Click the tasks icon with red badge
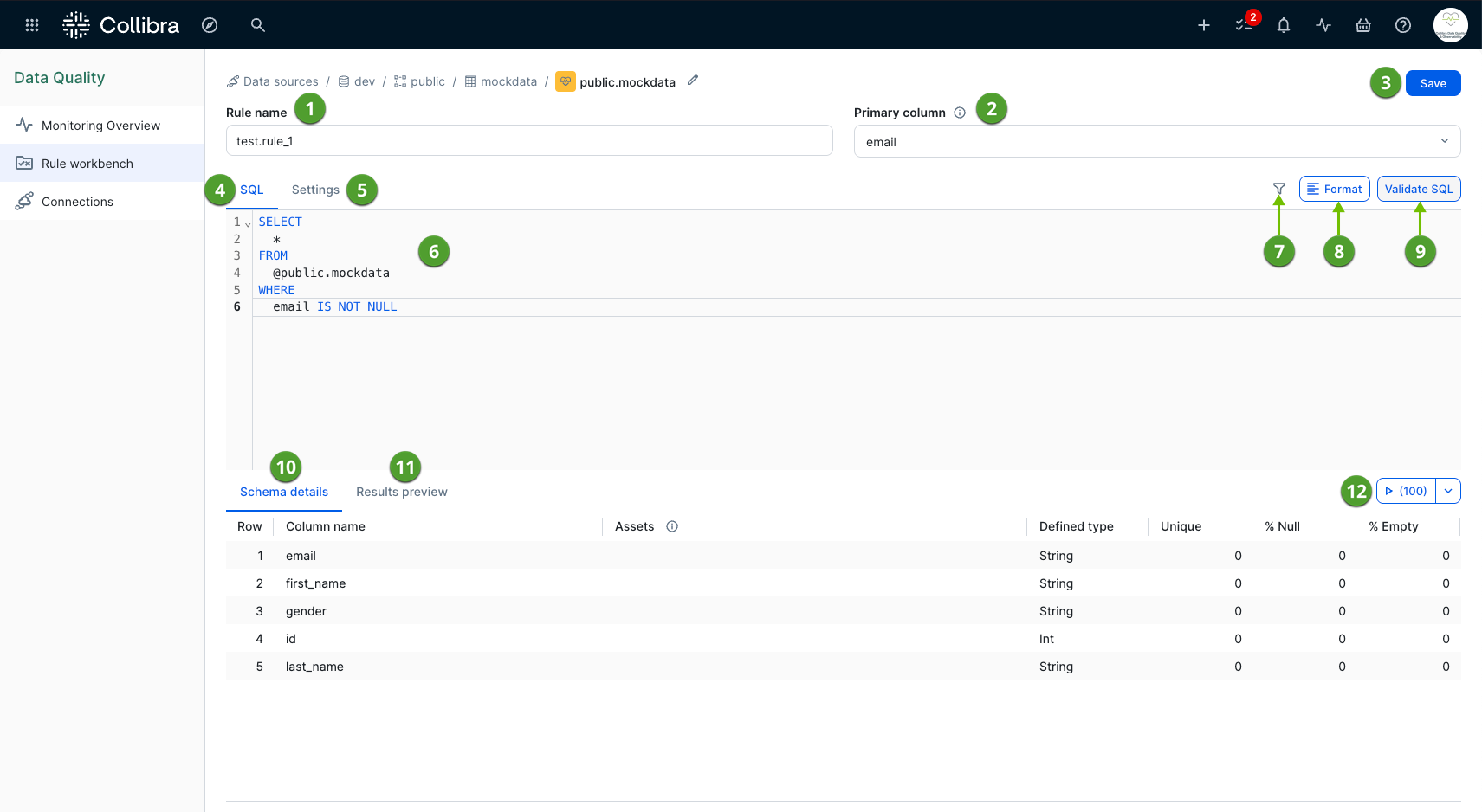Image resolution: width=1482 pixels, height=812 pixels. click(1242, 25)
